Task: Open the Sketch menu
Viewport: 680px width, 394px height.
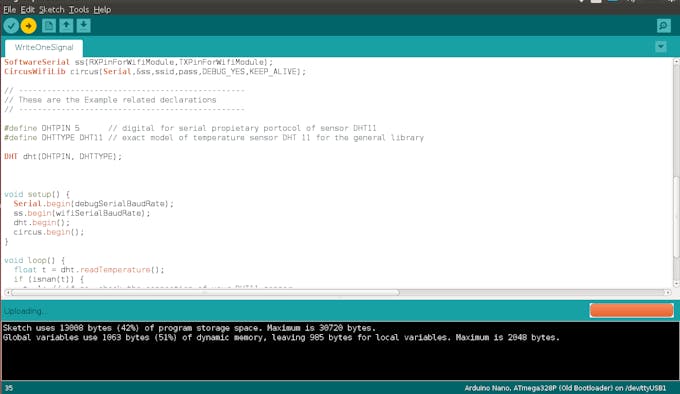Action: pyautogui.click(x=51, y=10)
